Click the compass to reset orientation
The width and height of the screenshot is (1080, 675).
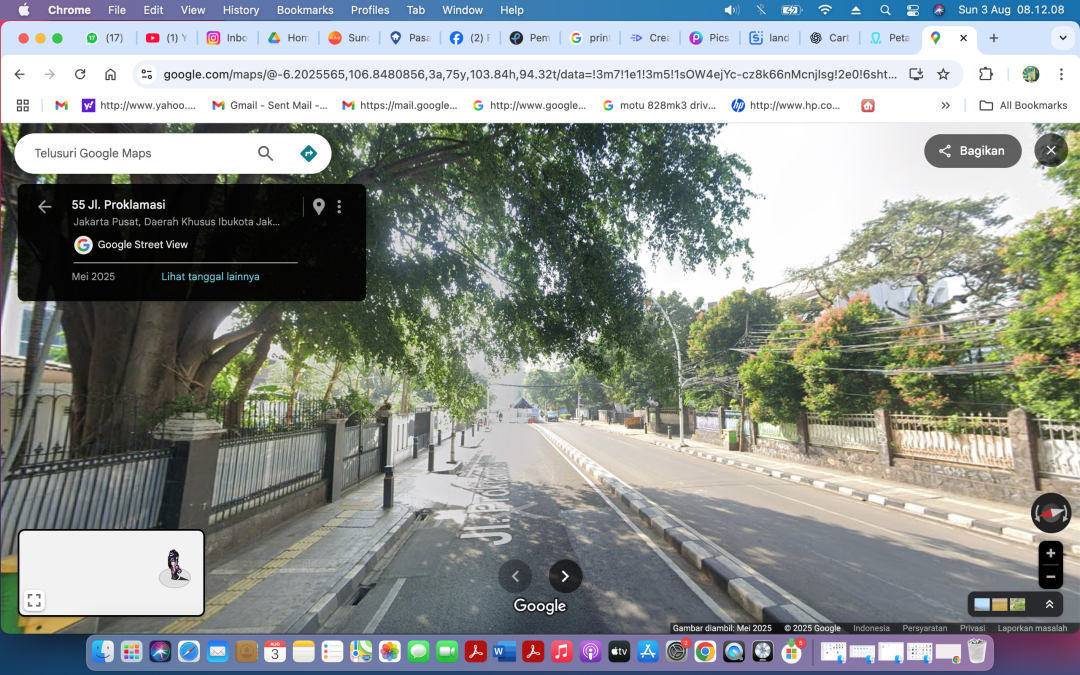pos(1050,513)
